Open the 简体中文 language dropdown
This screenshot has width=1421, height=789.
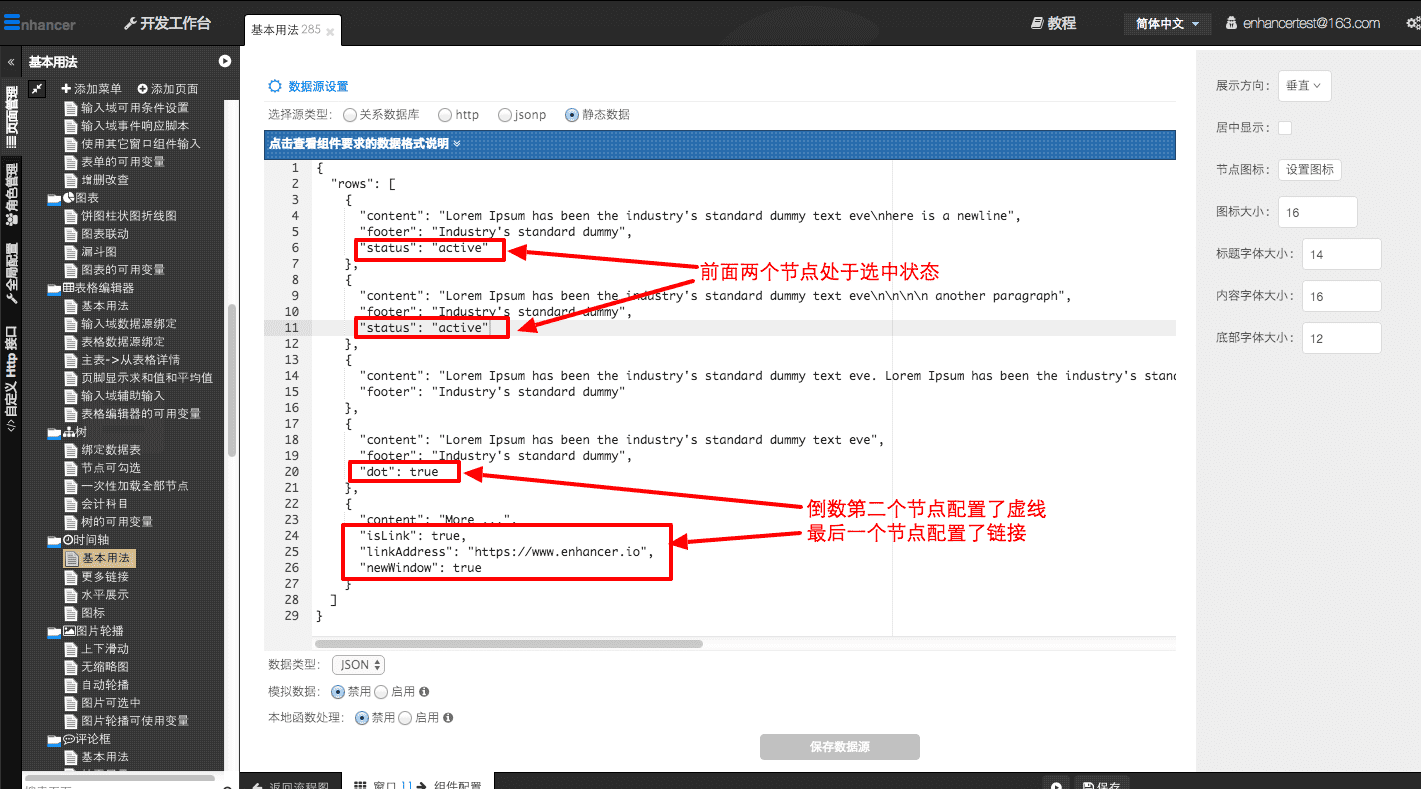point(1167,24)
